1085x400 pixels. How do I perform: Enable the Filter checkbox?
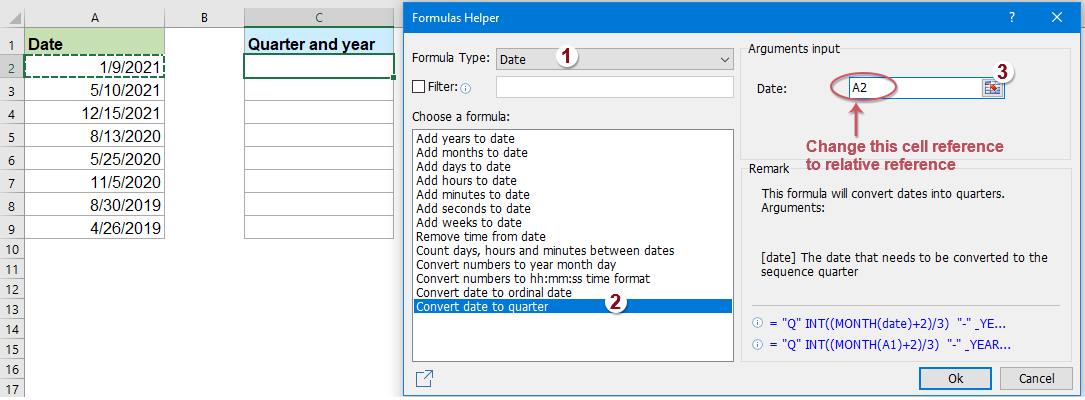point(419,87)
